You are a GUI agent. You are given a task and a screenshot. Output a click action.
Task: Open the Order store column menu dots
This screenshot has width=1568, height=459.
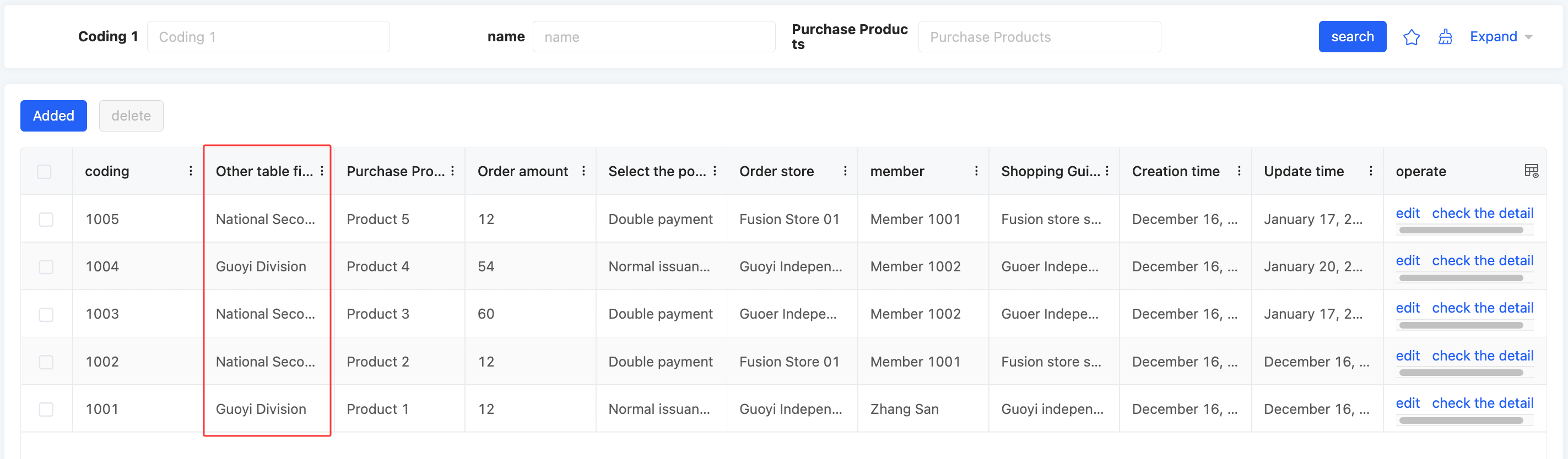tap(845, 171)
